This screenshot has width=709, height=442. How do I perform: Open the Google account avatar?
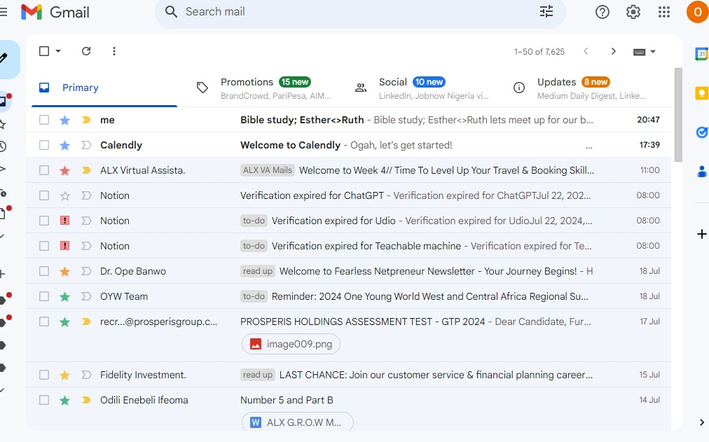tap(698, 12)
